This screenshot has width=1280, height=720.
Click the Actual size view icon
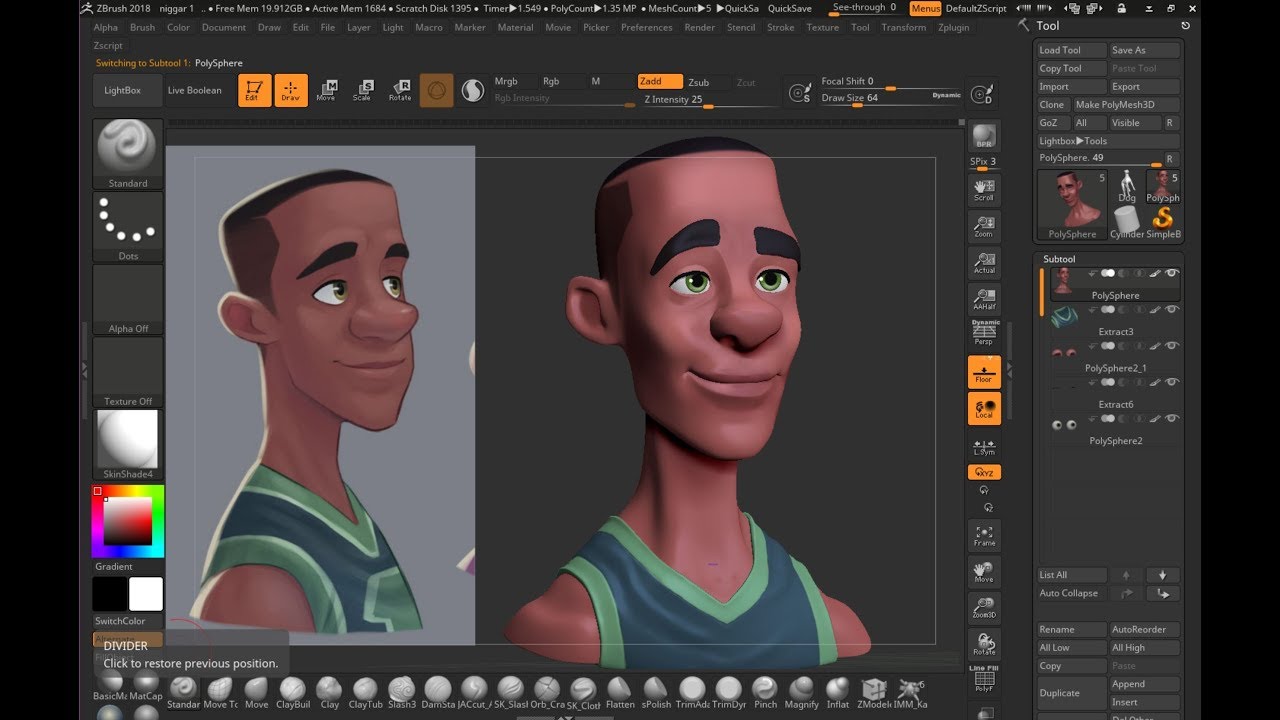coord(984,262)
